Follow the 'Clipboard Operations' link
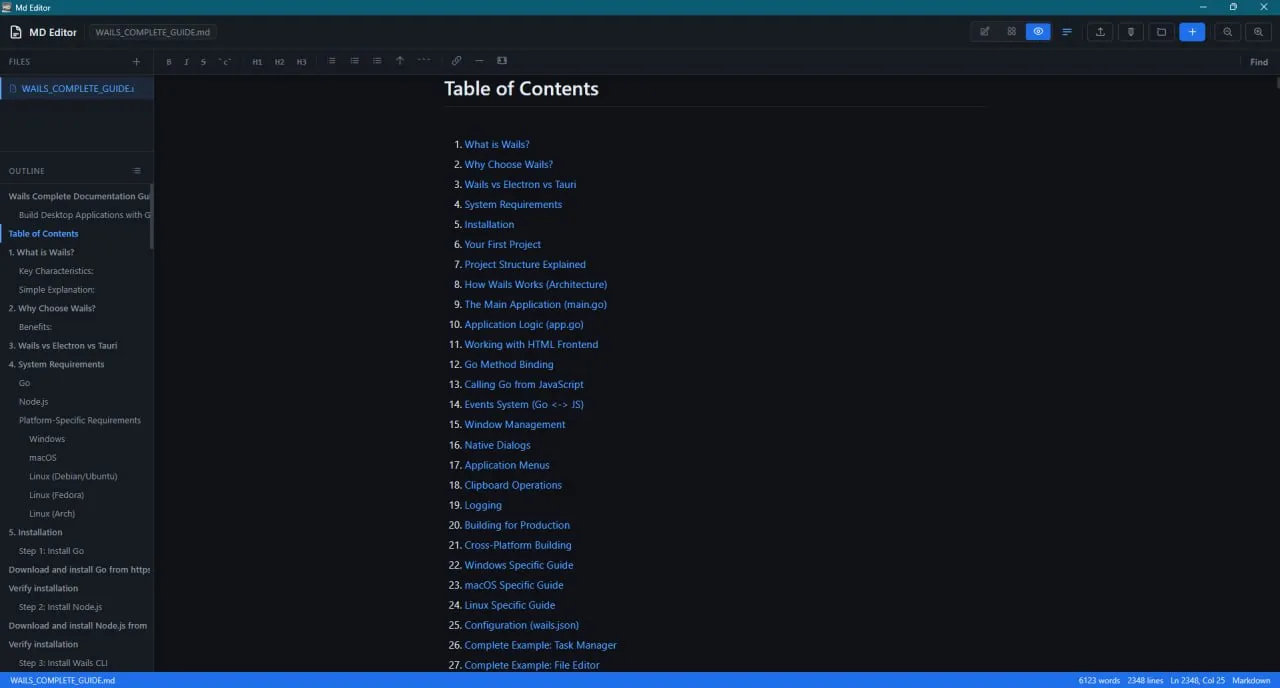This screenshot has height=688, width=1280. tap(513, 485)
